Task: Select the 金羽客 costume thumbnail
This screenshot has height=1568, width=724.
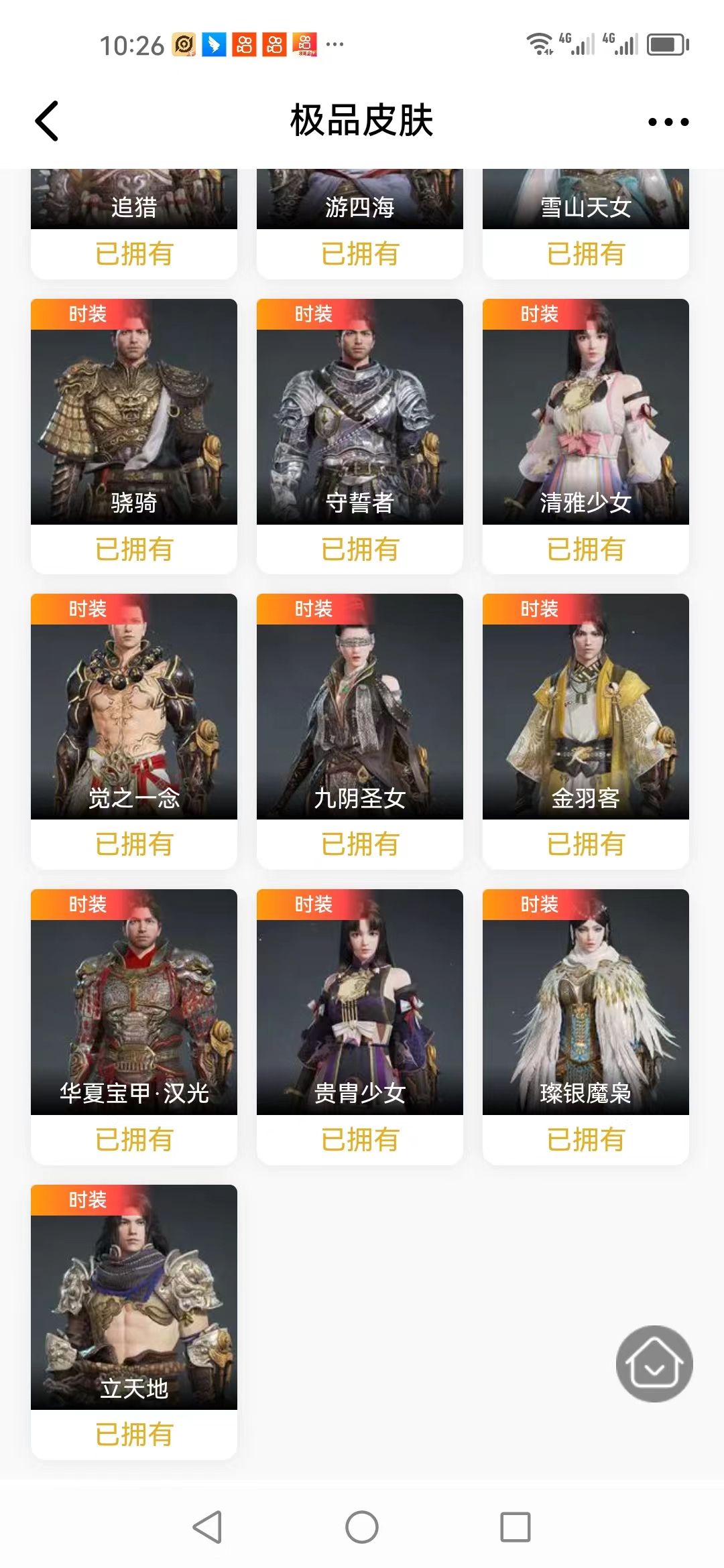Action: click(586, 706)
